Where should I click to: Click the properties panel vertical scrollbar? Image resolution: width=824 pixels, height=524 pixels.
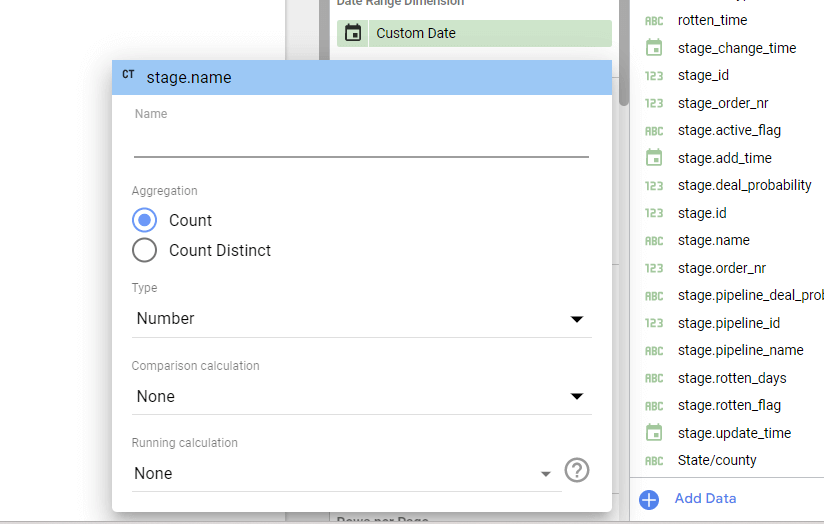pyautogui.click(x=624, y=53)
